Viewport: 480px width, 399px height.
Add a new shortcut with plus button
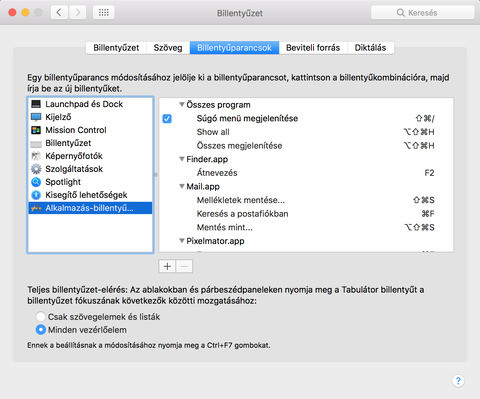167,266
